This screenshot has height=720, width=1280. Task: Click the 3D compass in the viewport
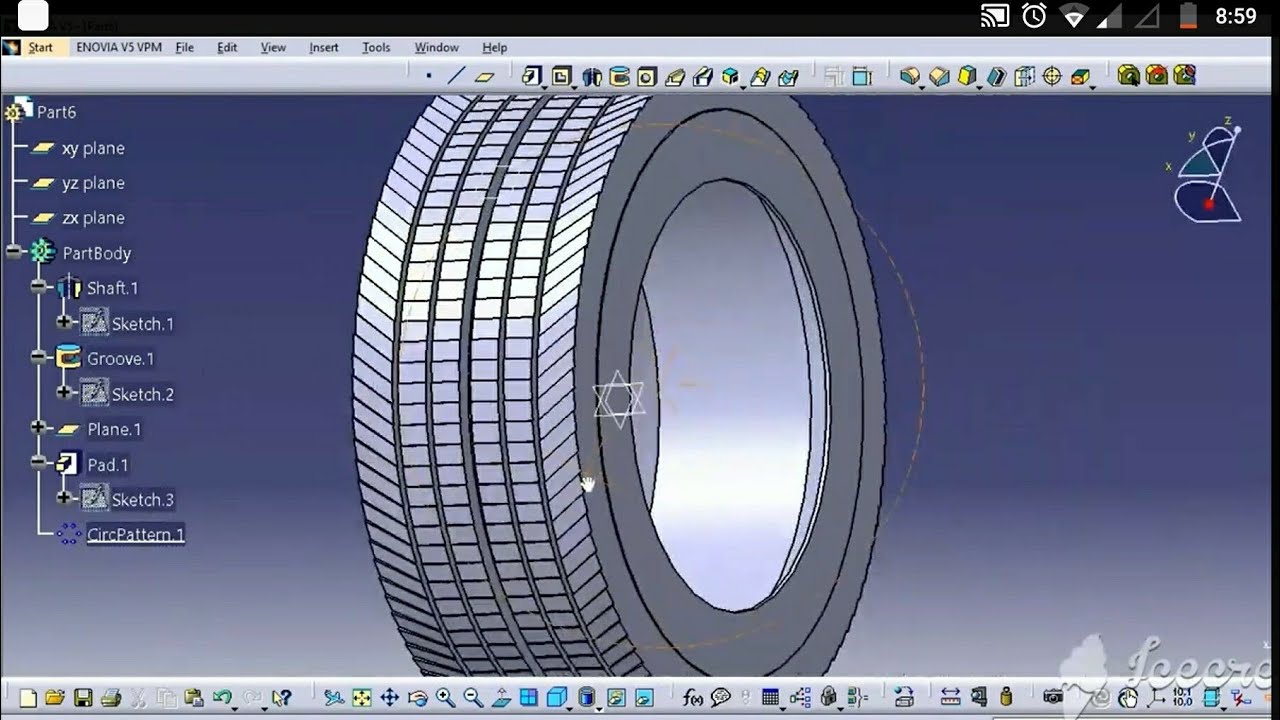pos(1207,170)
